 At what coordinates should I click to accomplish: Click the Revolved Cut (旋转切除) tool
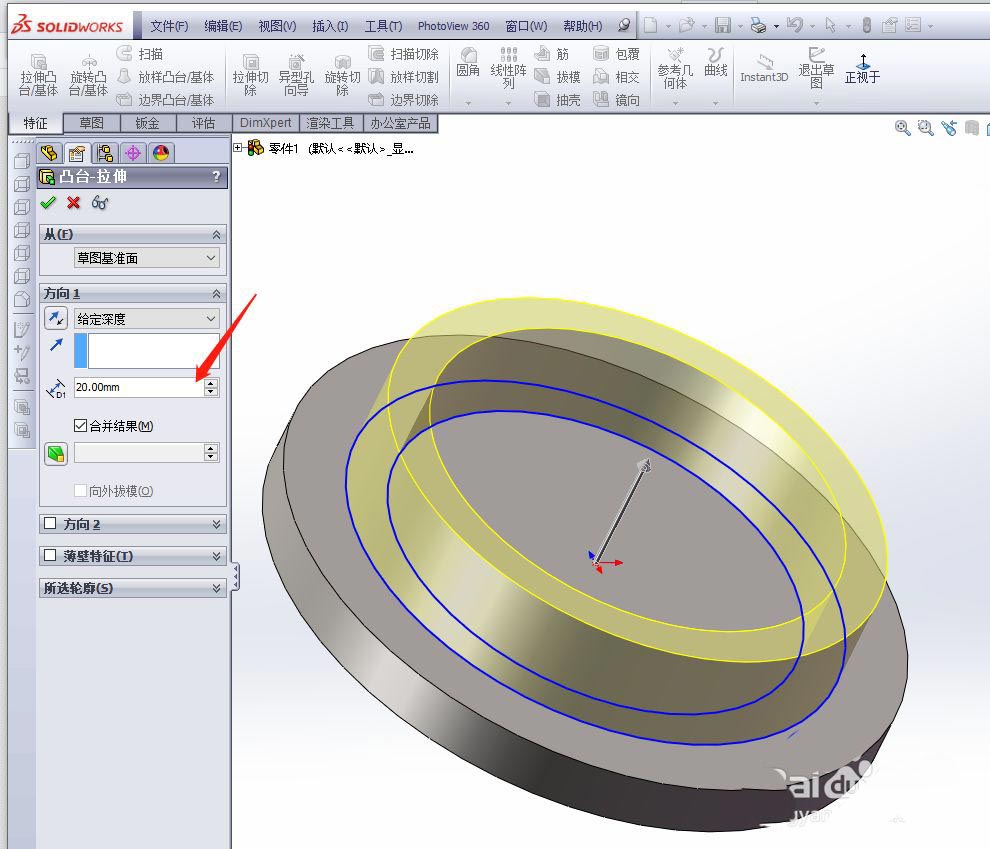(342, 75)
